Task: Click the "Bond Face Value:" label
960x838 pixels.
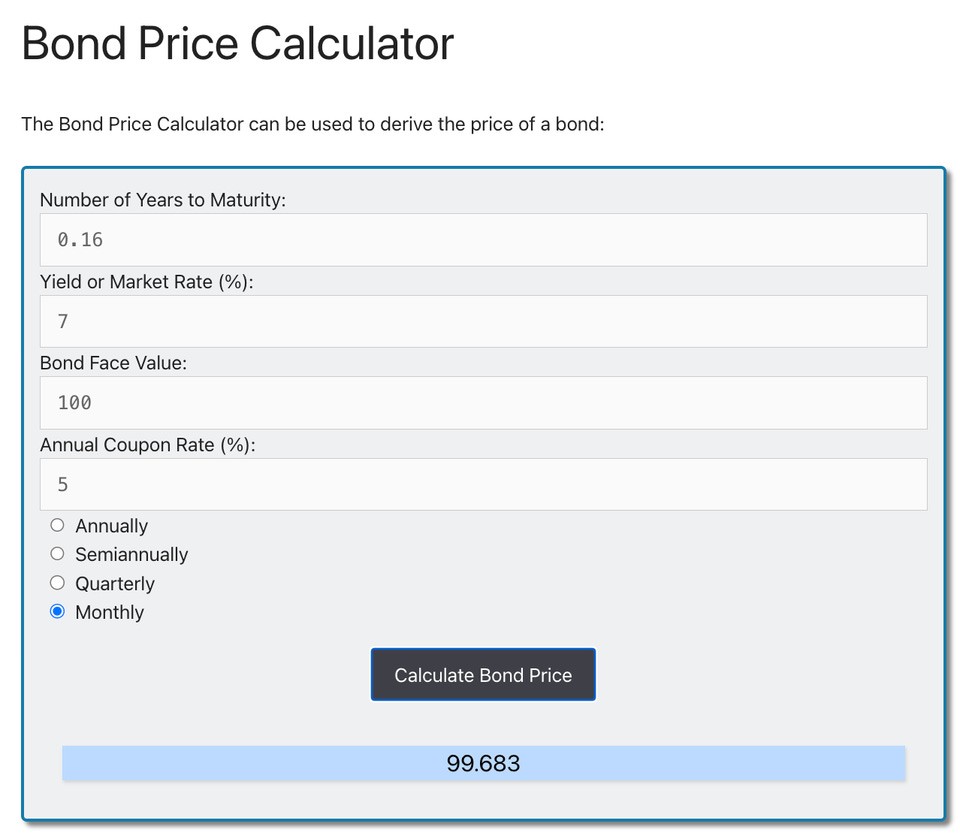Action: pyautogui.click(x=113, y=363)
